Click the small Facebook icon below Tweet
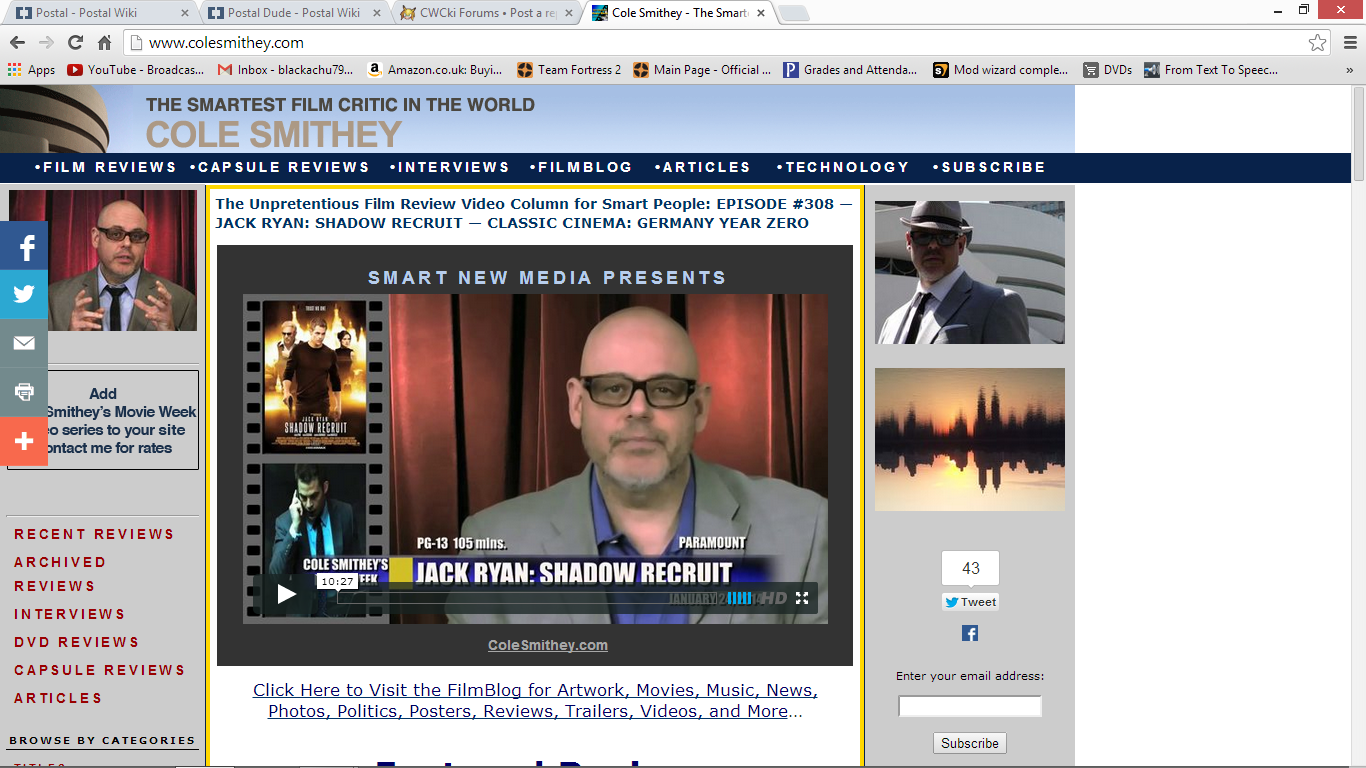The height and width of the screenshot is (768, 1366). point(970,633)
